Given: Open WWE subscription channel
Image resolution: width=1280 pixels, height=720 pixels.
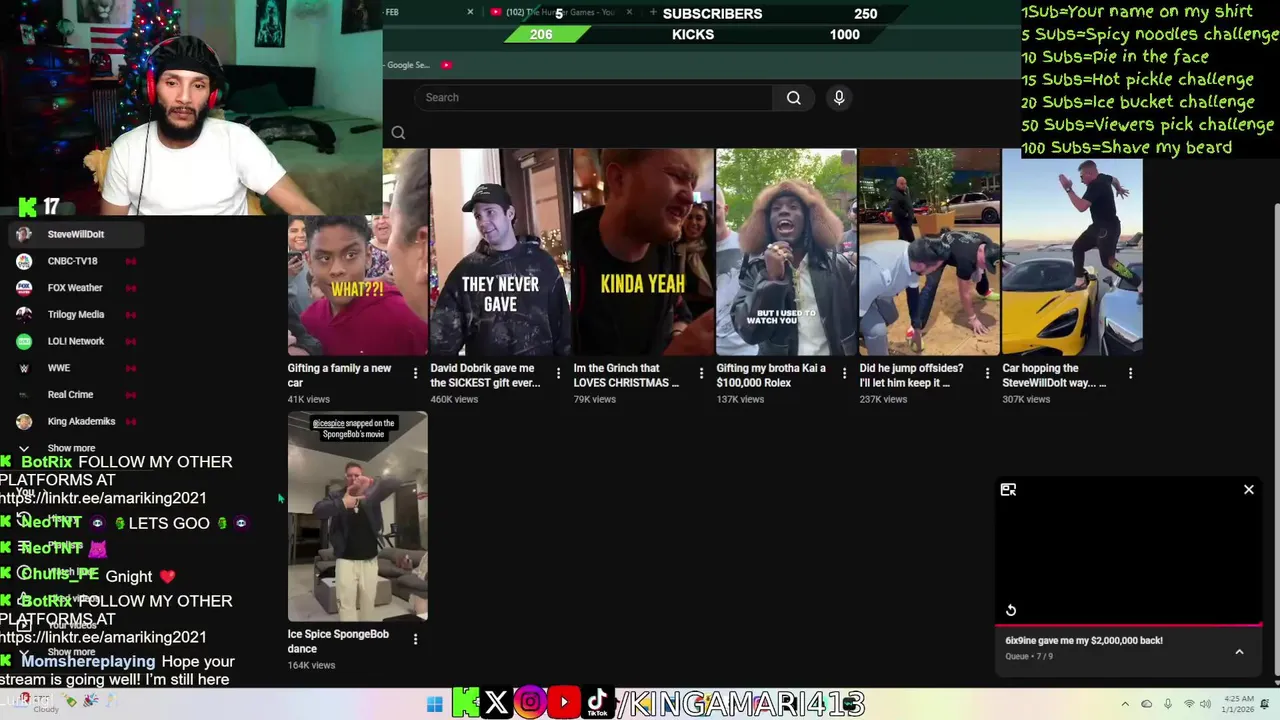Looking at the screenshot, I should click(76, 368).
